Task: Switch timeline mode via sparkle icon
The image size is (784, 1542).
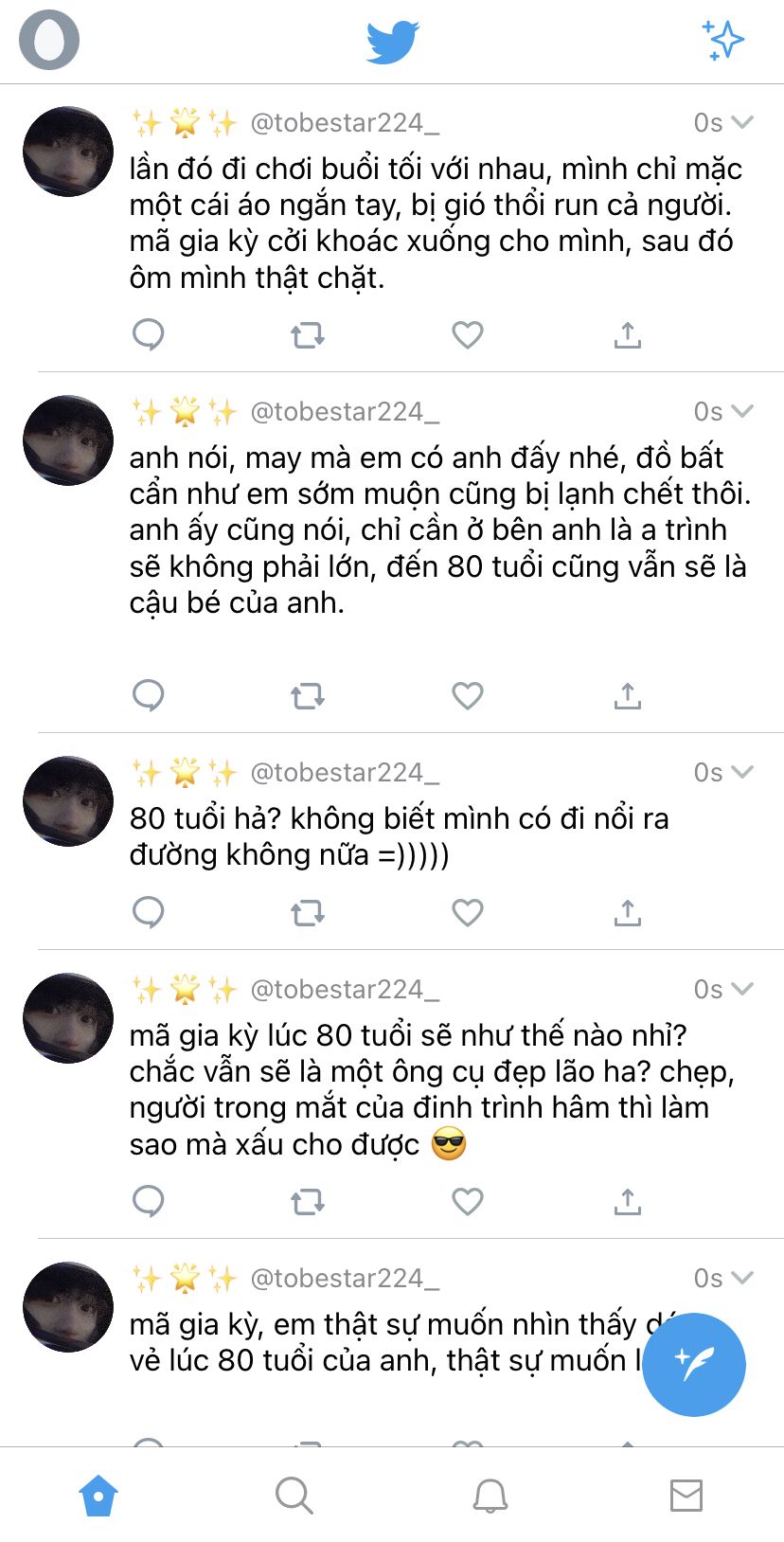Action: tap(723, 40)
